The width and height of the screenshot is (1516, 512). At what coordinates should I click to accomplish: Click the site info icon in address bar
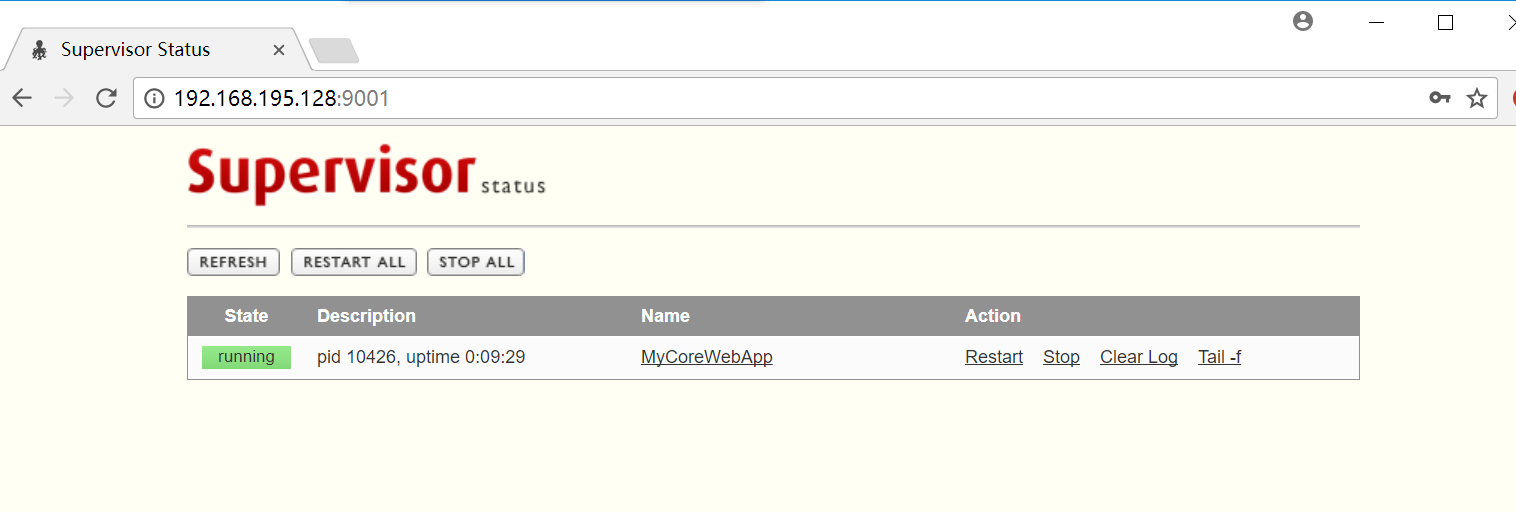pyautogui.click(x=154, y=98)
